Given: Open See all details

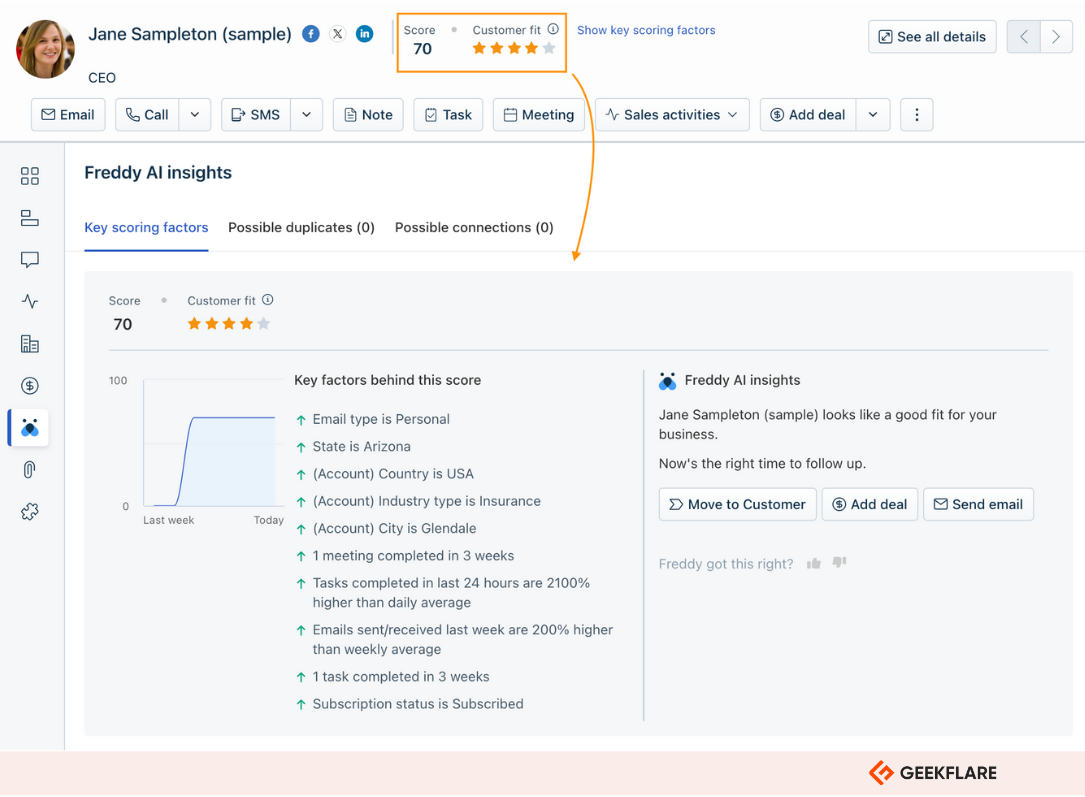Looking at the screenshot, I should pyautogui.click(x=932, y=37).
